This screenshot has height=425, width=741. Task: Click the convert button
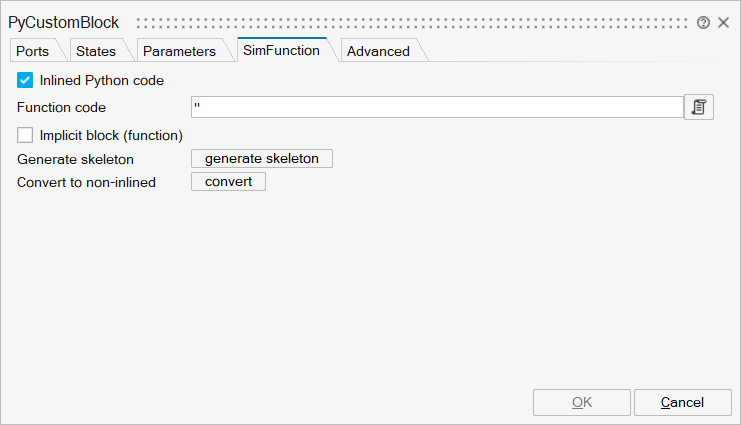pyautogui.click(x=228, y=181)
